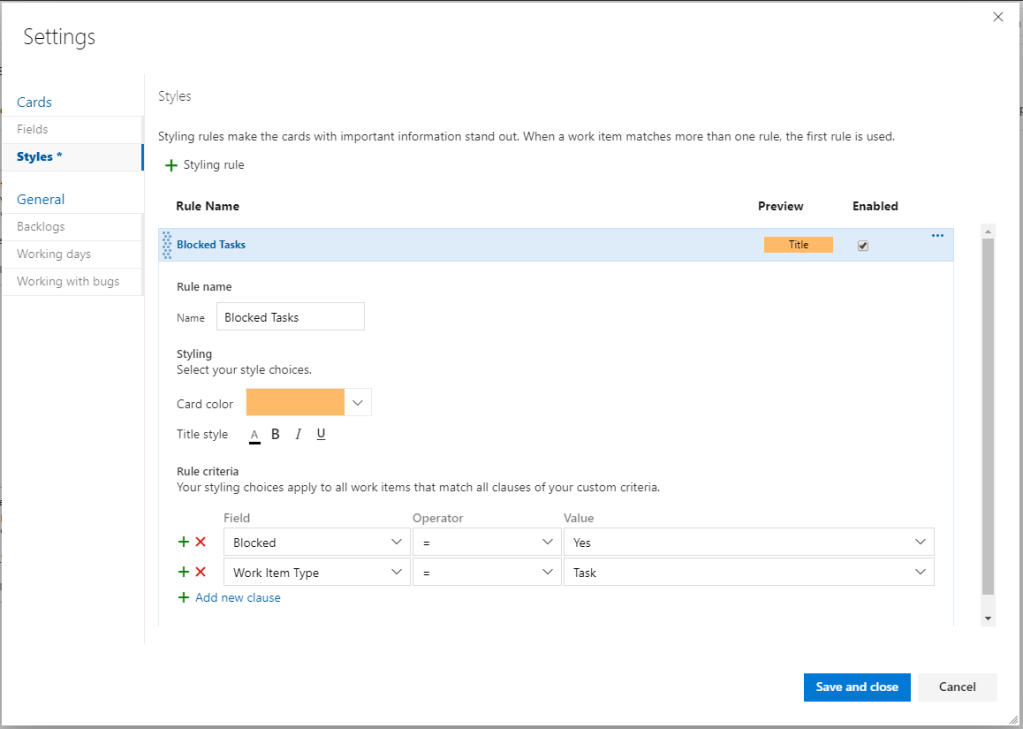This screenshot has width=1023, height=729.
Task: Expand the Card color dropdown
Action: [358, 403]
